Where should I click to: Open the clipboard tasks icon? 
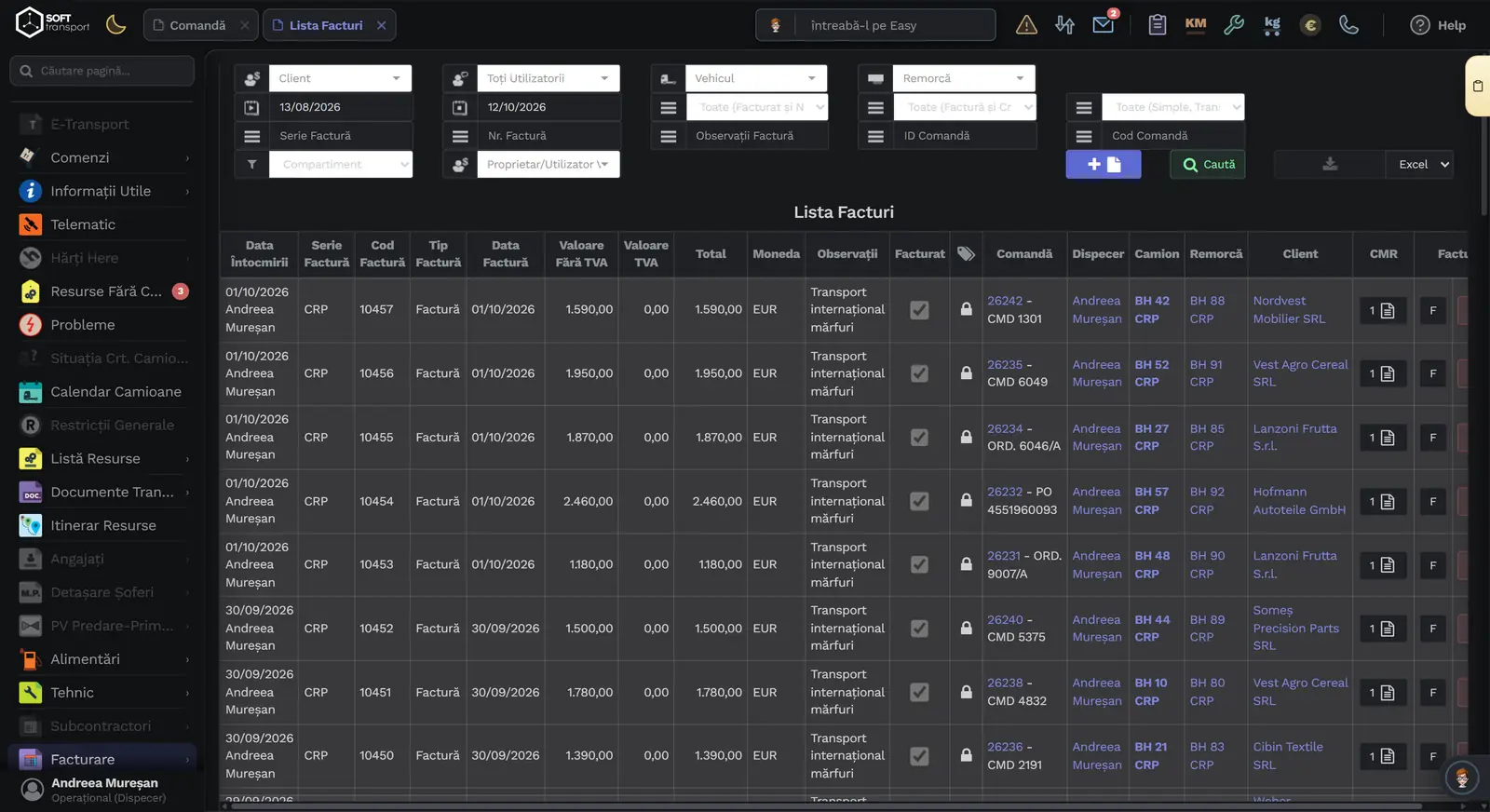coord(1158,25)
